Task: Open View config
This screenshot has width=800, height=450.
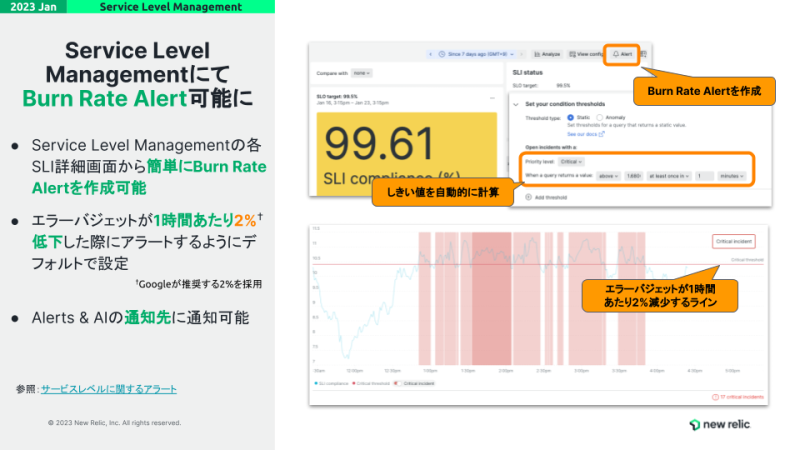Action: (586, 54)
